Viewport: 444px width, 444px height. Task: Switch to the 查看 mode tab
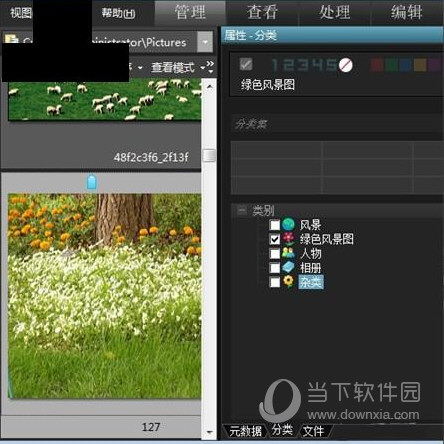click(x=262, y=13)
